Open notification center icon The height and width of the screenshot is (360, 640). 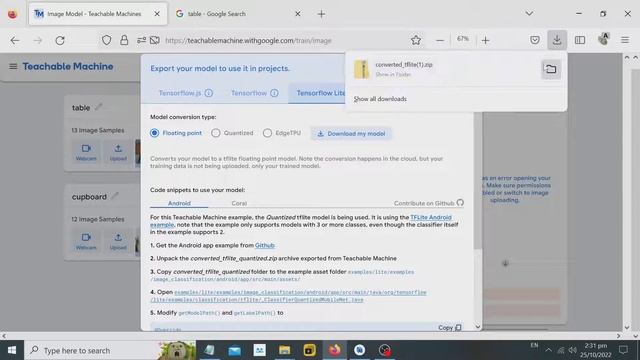(623, 350)
